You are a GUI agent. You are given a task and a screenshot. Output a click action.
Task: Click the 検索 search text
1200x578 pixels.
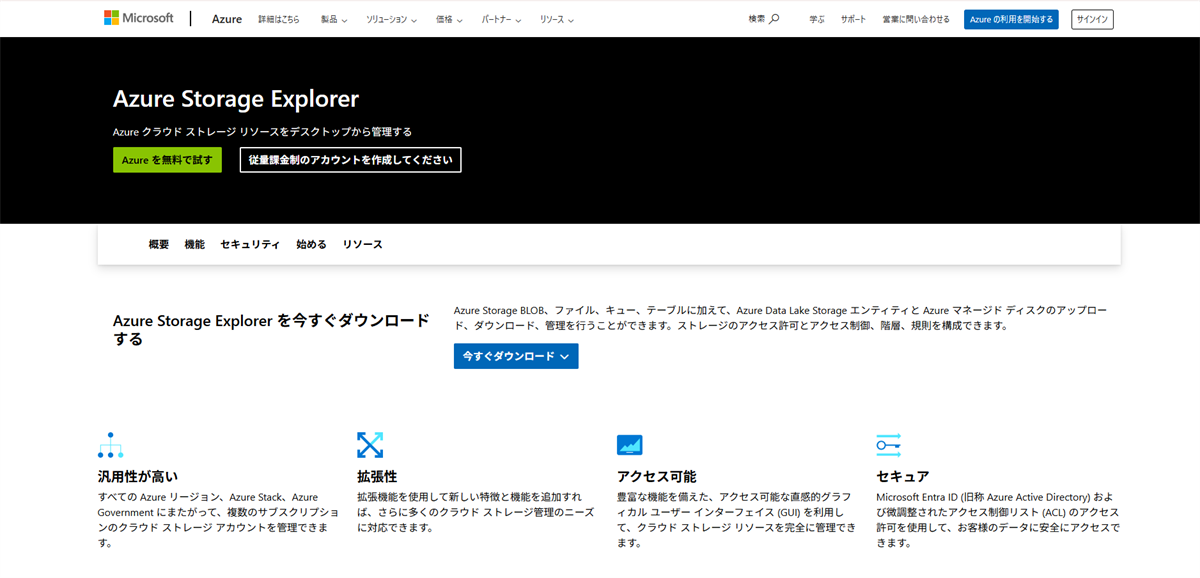[x=757, y=19]
